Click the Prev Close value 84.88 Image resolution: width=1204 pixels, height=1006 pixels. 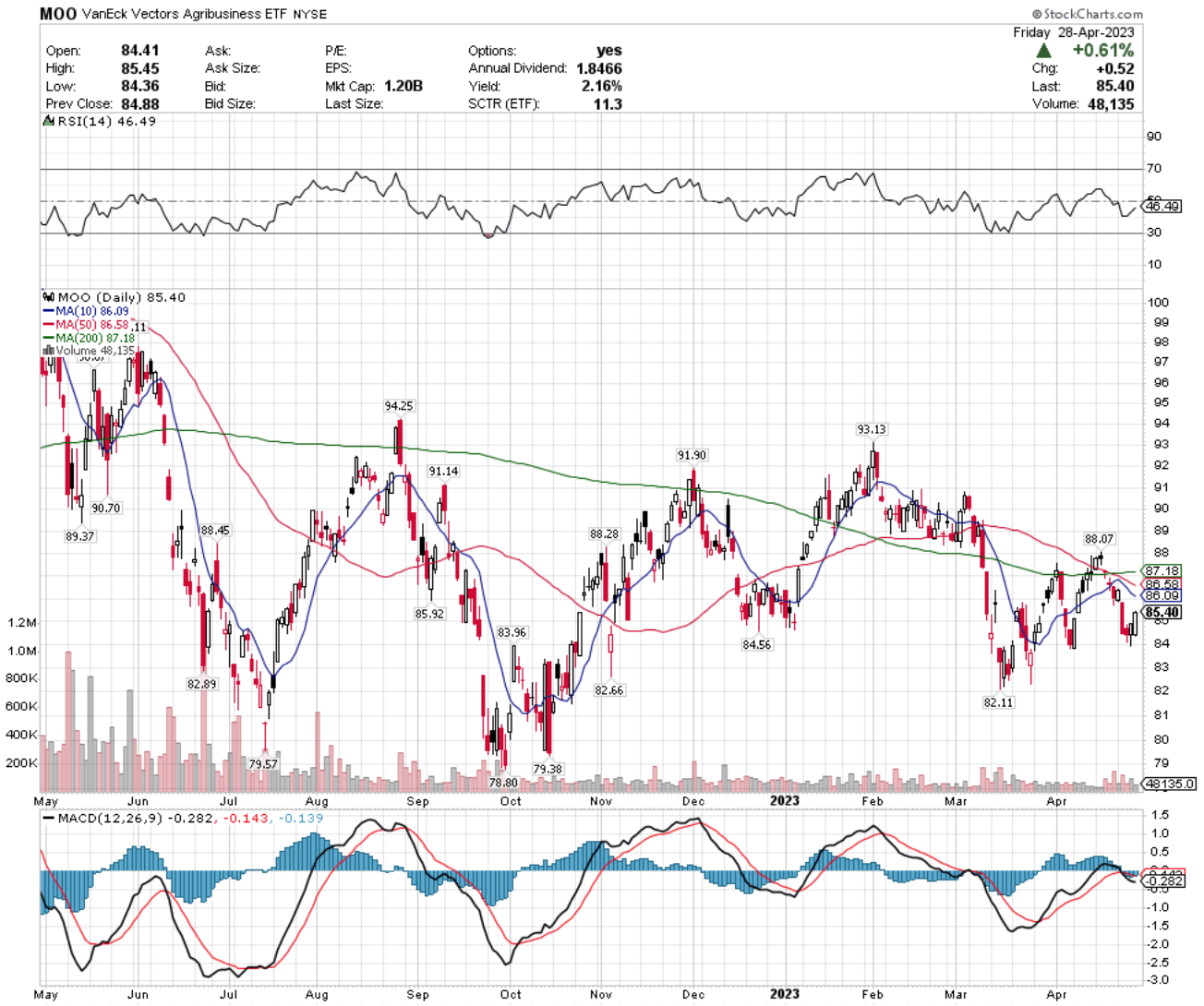(140, 103)
